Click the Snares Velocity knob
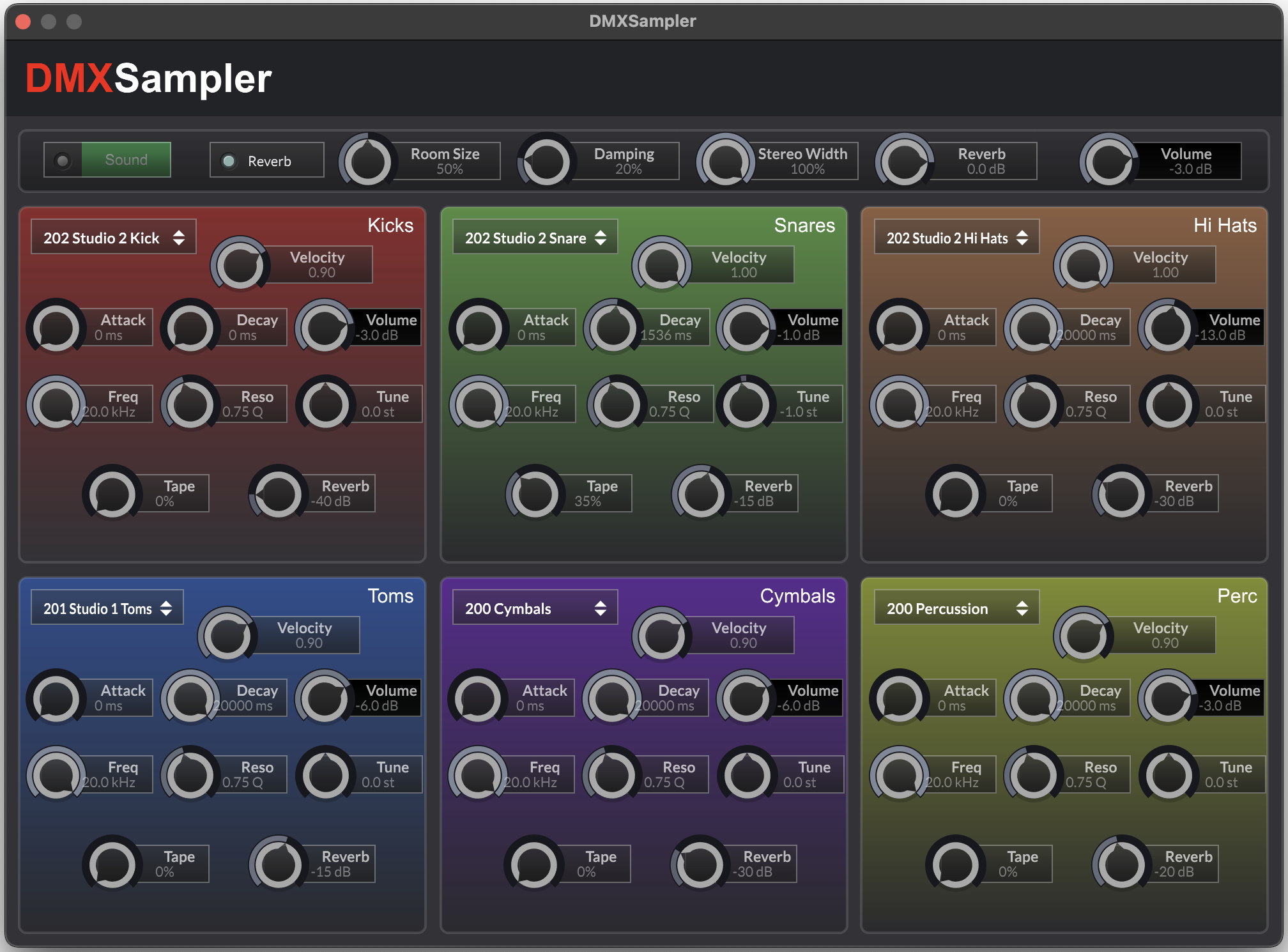Screen dimensions: 1288x952 click(x=662, y=264)
